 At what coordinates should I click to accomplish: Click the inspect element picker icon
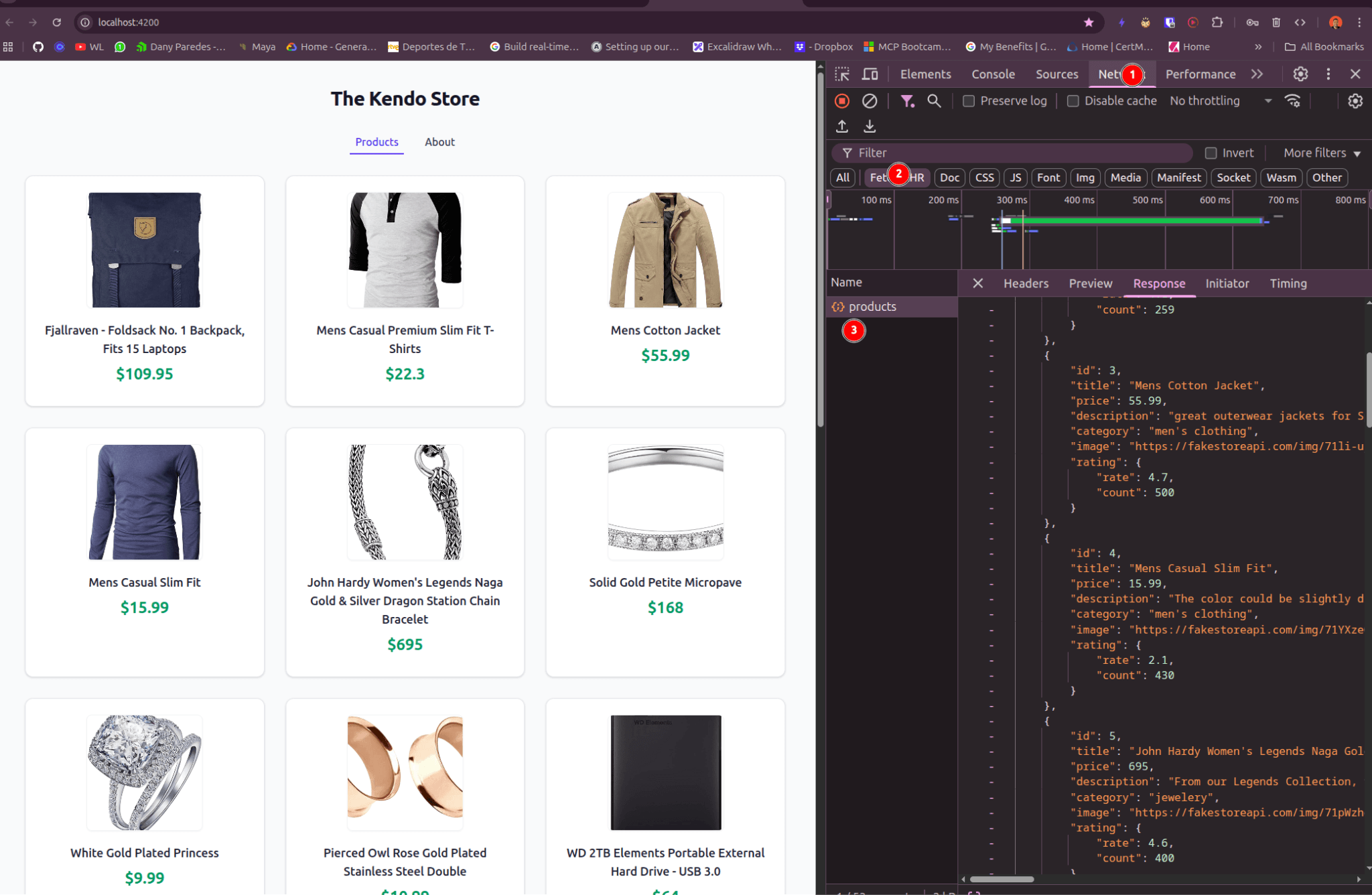842,74
